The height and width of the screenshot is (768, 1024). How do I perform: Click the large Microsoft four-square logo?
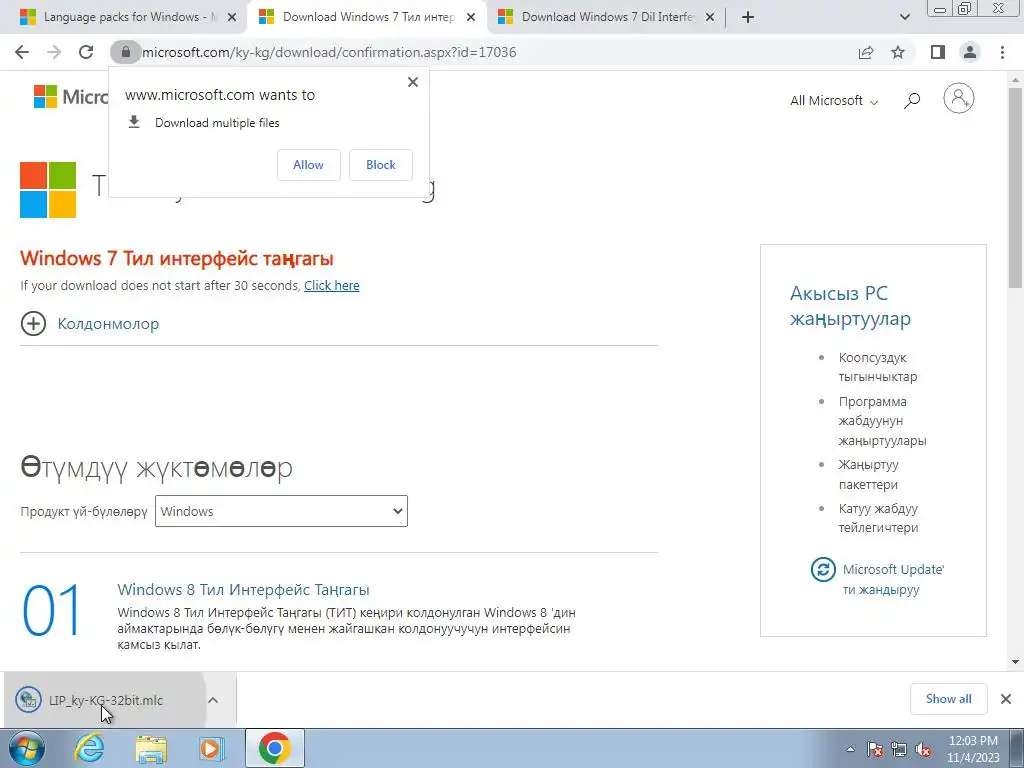(48, 190)
